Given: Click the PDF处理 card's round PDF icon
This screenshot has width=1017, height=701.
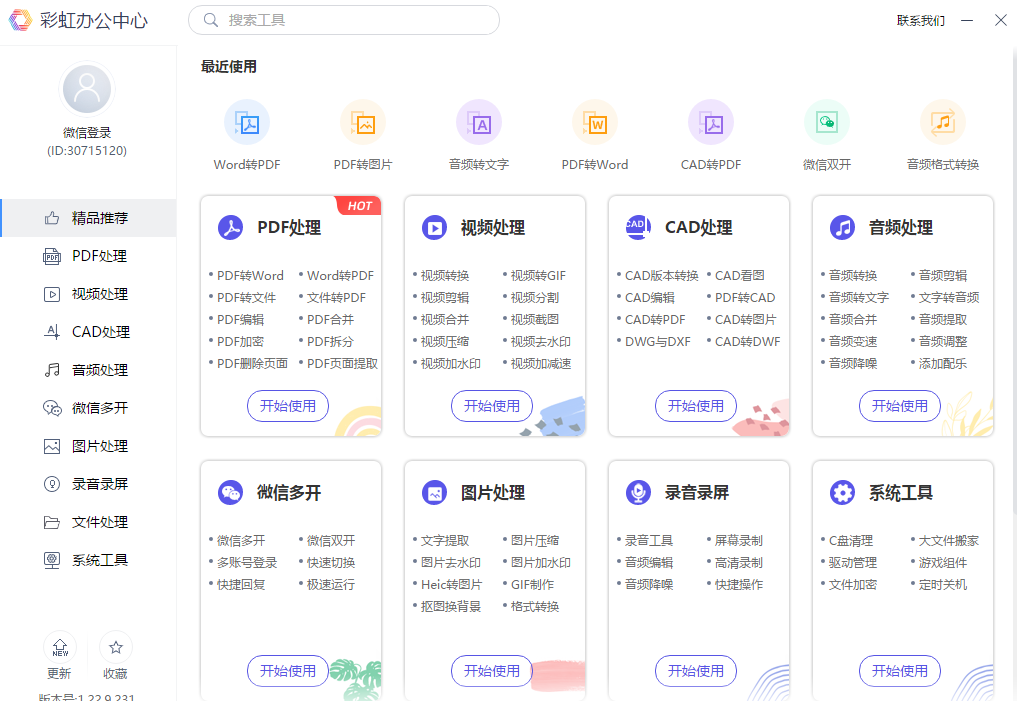Looking at the screenshot, I should click(230, 228).
